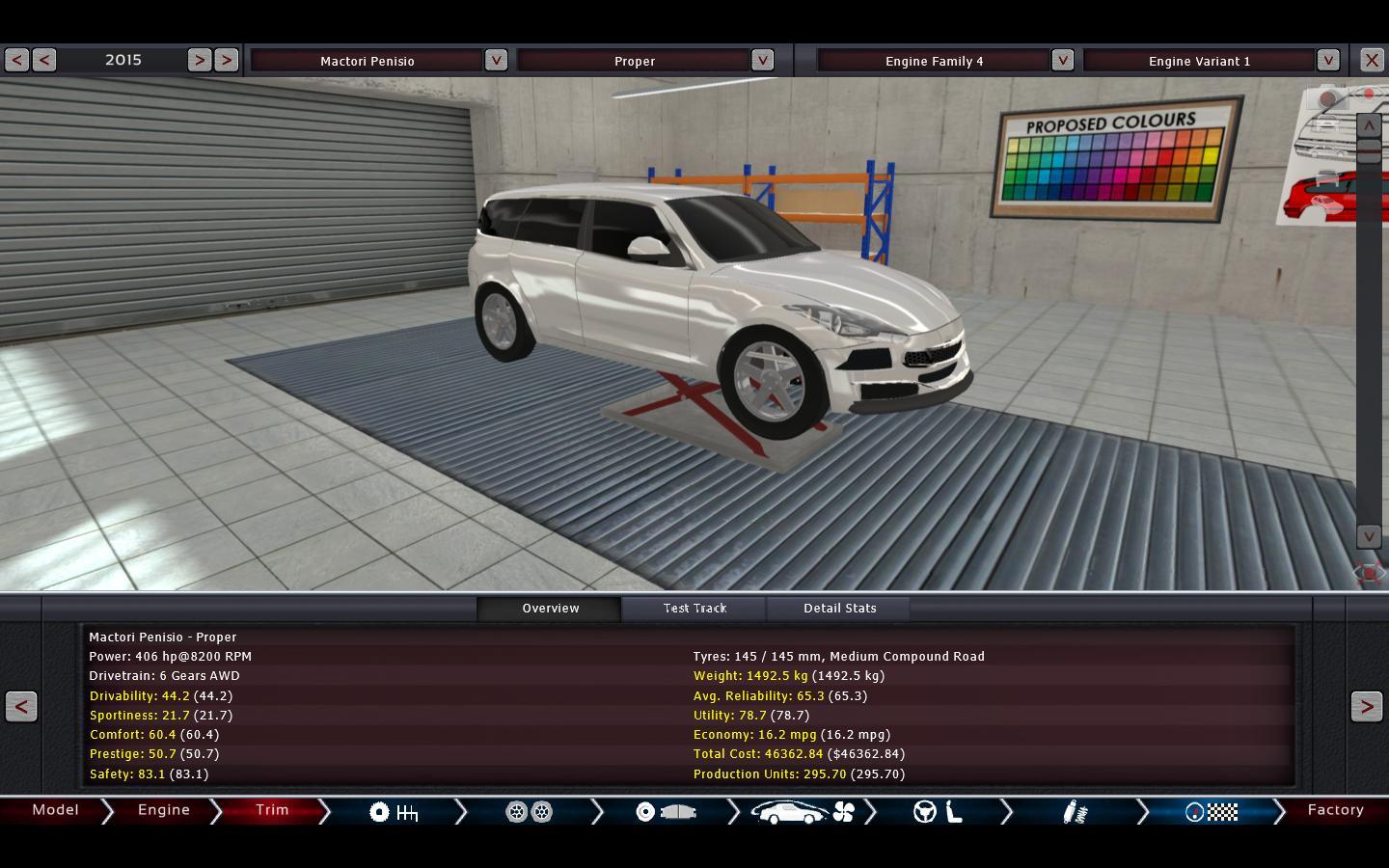This screenshot has width=1389, height=868.
Task: Open the interior steering wheel and seat step
Action: [x=939, y=812]
